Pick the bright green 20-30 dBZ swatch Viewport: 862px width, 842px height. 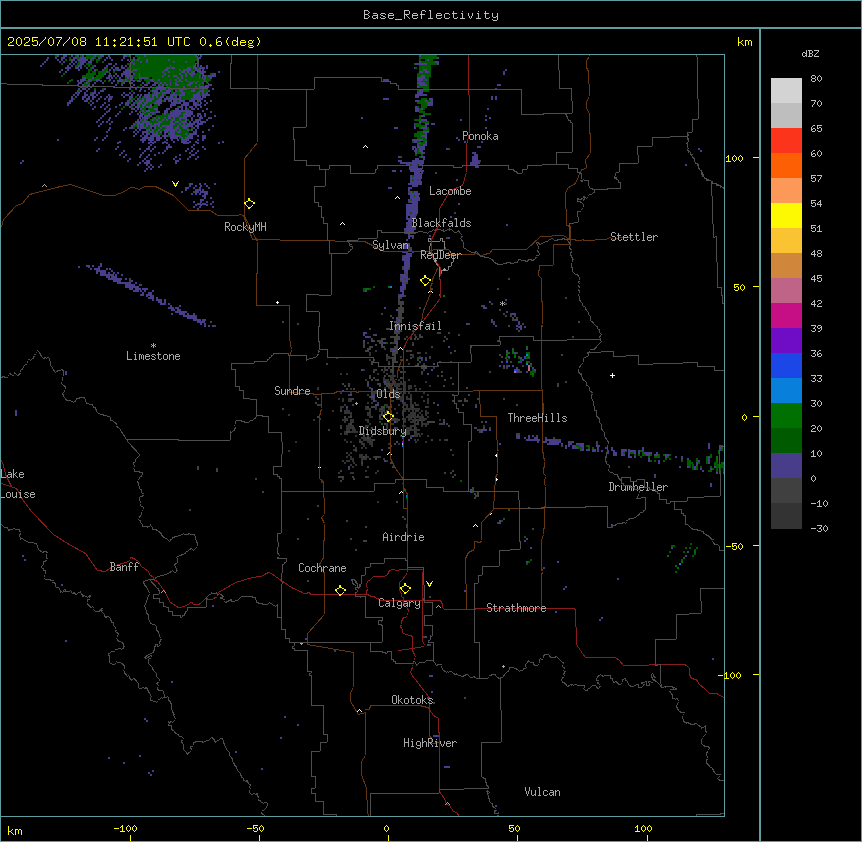click(x=786, y=416)
